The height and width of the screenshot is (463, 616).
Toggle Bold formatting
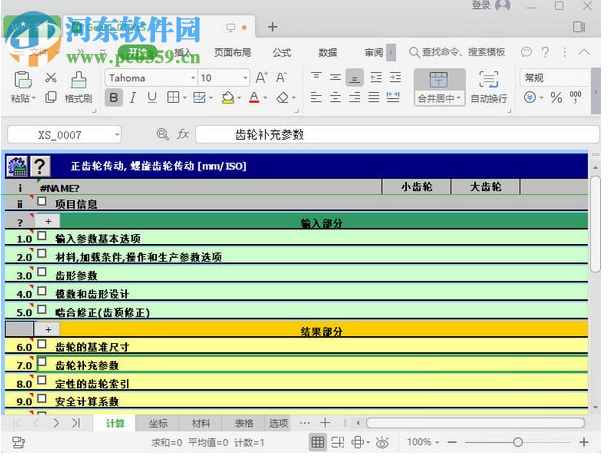tap(114, 97)
